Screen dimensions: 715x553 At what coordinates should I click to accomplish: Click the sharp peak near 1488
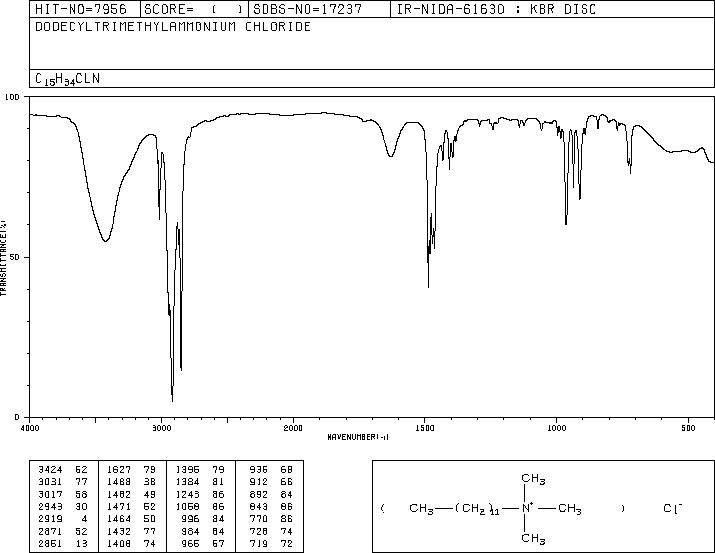pos(428,285)
